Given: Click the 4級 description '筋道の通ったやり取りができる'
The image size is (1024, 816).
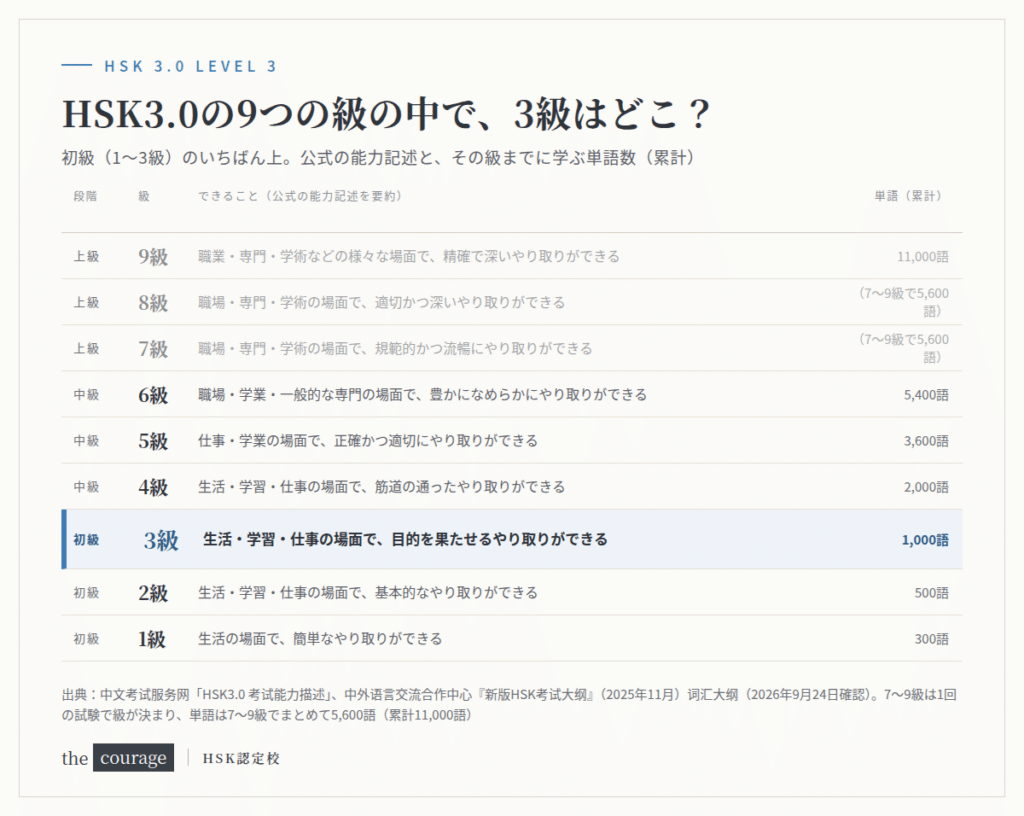Looking at the screenshot, I should click(x=470, y=487).
